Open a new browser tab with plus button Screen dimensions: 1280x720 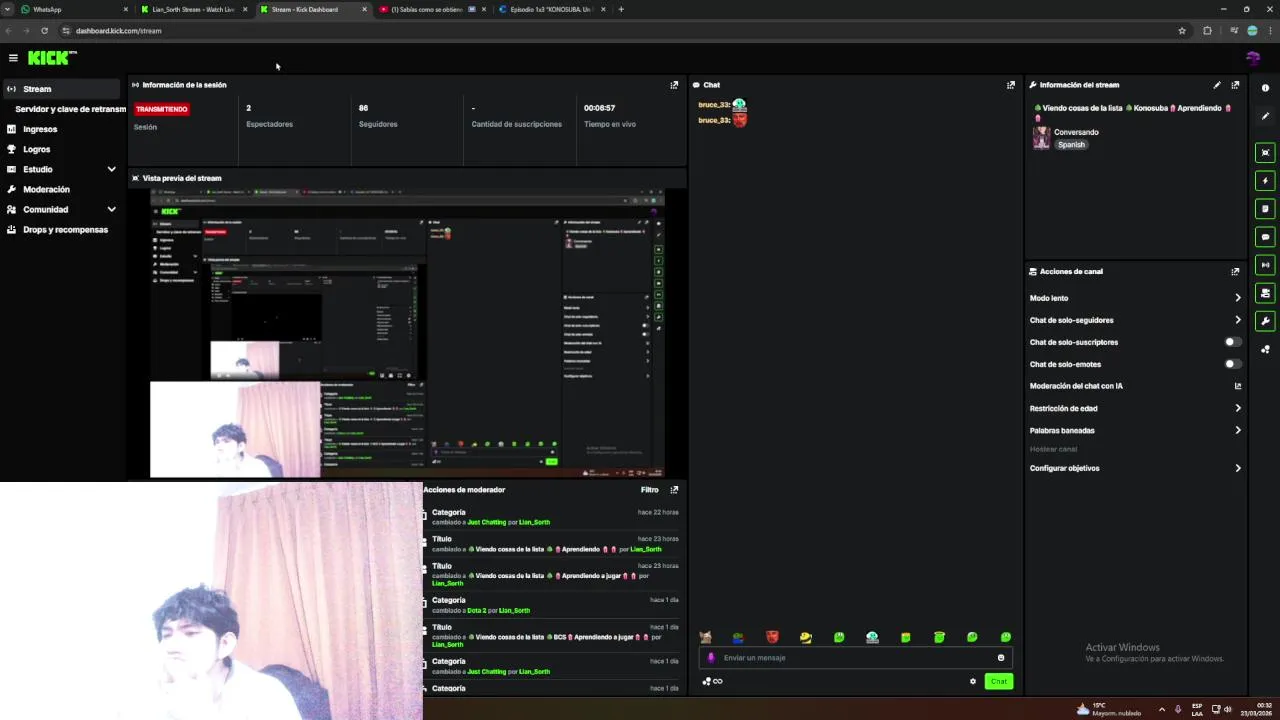coord(621,9)
